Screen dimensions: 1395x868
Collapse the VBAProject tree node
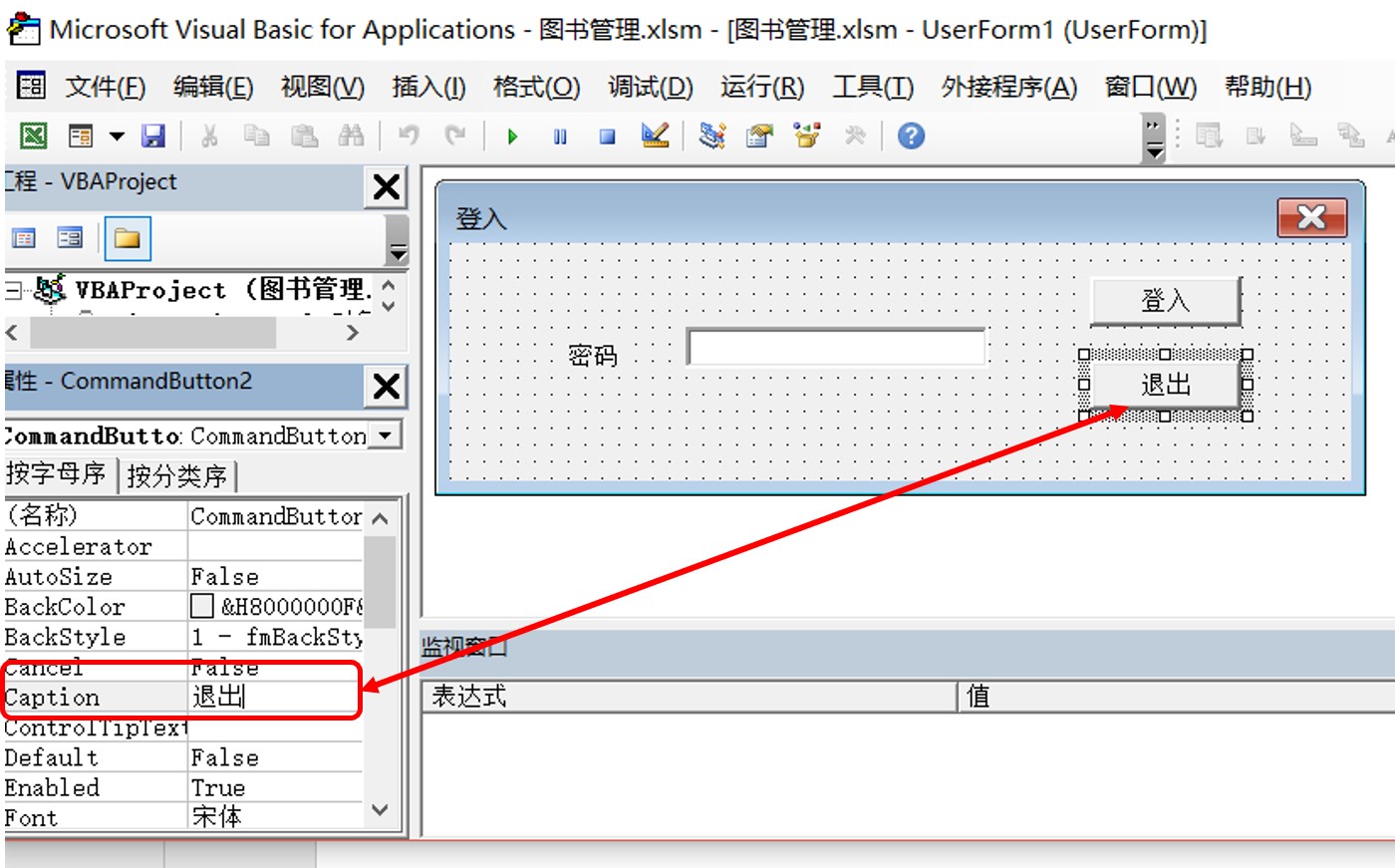coord(13,291)
